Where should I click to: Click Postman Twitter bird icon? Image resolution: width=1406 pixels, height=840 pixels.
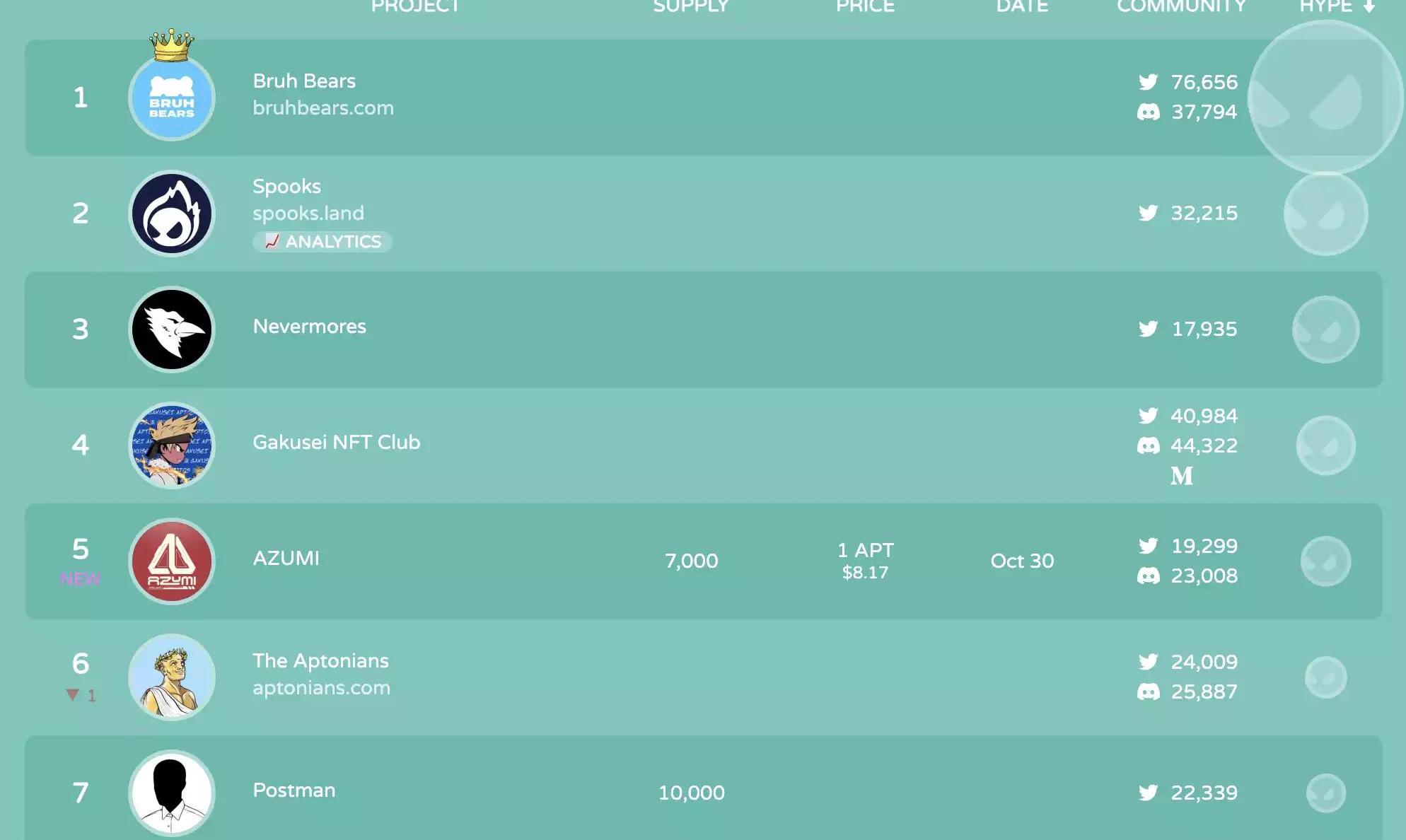[x=1148, y=793]
